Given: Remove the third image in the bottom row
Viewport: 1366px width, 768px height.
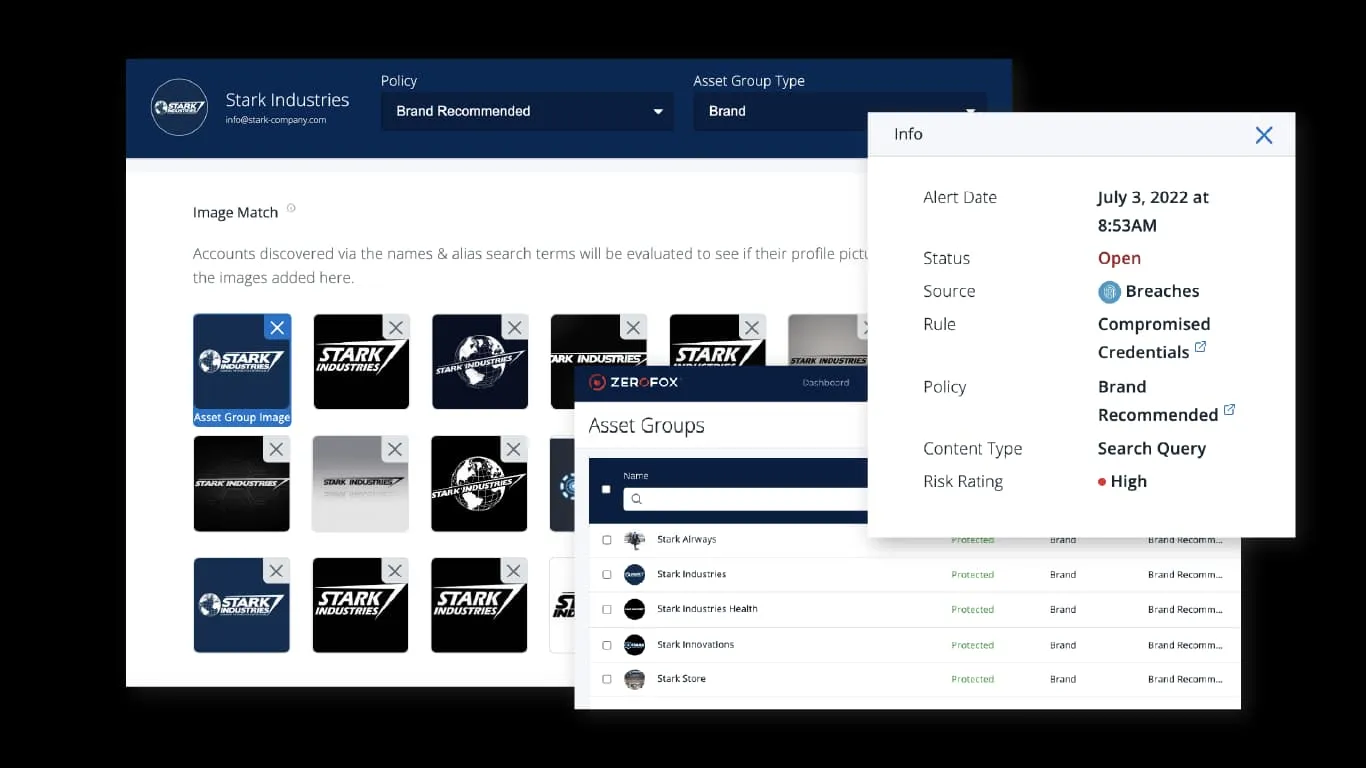Looking at the screenshot, I should [x=514, y=570].
